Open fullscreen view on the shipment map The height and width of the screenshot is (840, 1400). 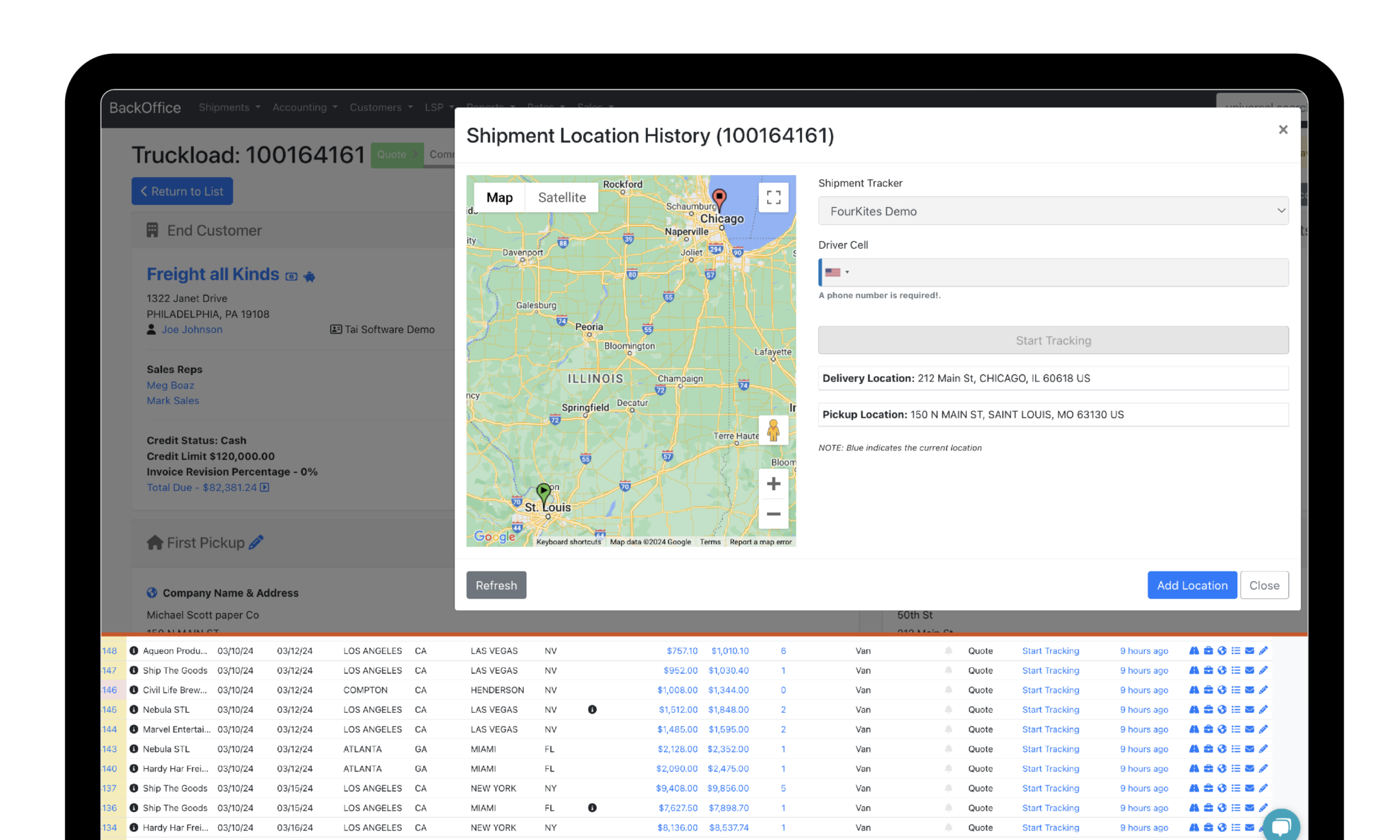click(x=773, y=197)
